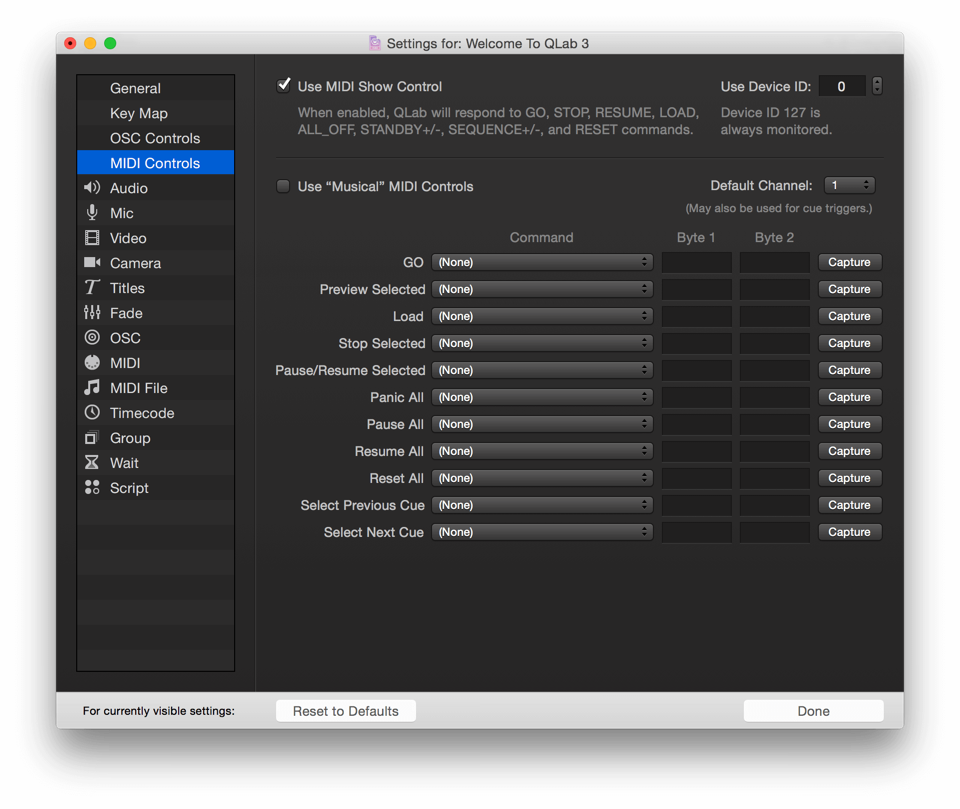This screenshot has height=809, width=960.
Task: Click the Wait hourglass icon
Action: pos(92,463)
